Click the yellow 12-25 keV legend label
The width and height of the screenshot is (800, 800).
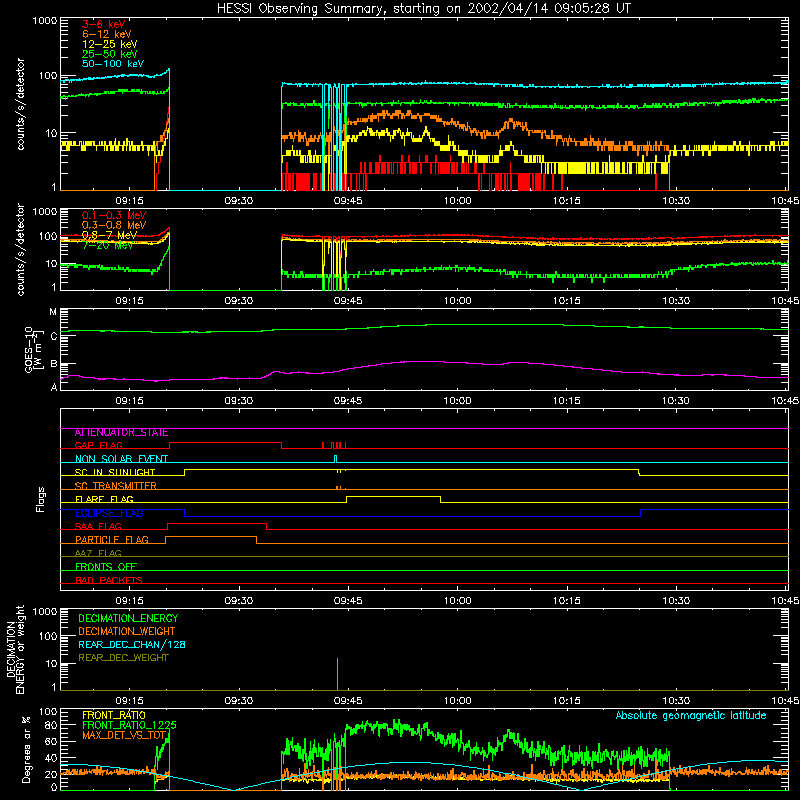click(x=110, y=44)
